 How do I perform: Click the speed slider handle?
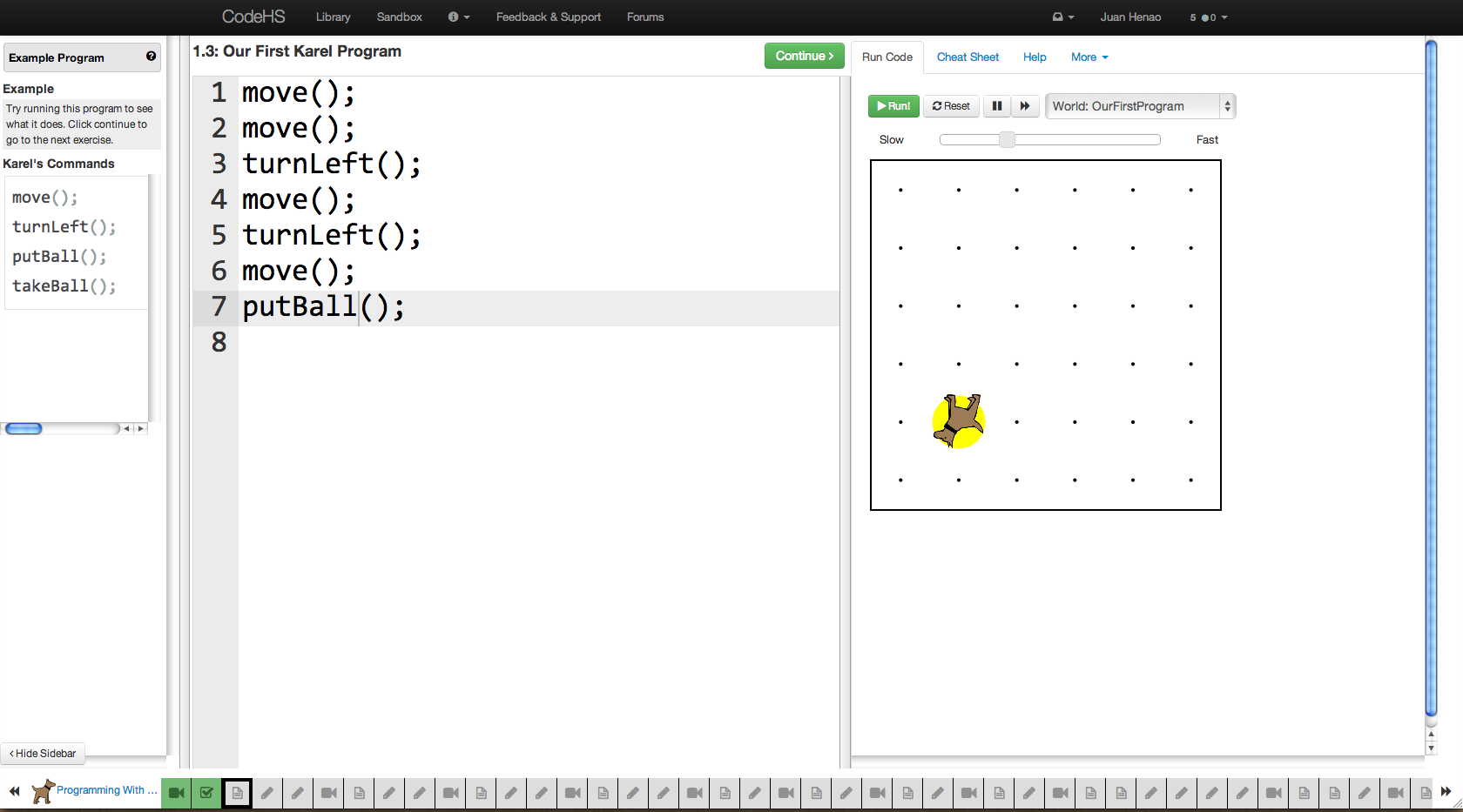click(x=1007, y=139)
